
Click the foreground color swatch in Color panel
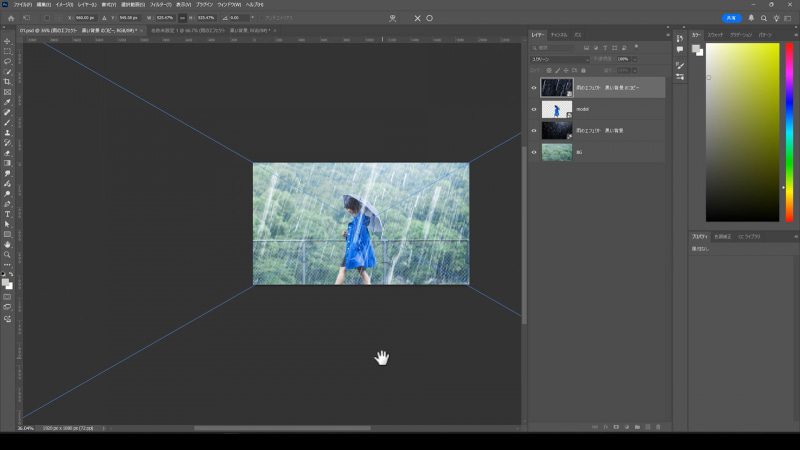695,48
